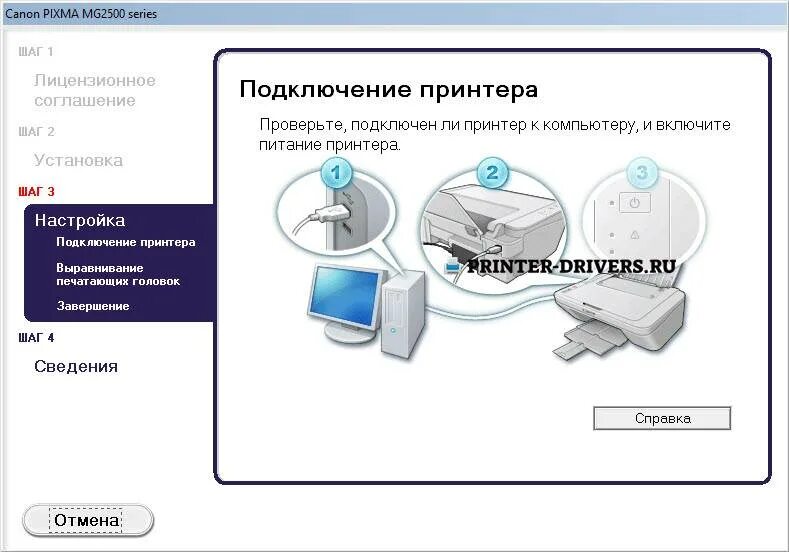Click the power button illustration bubble
The width and height of the screenshot is (789, 552).
[643, 216]
